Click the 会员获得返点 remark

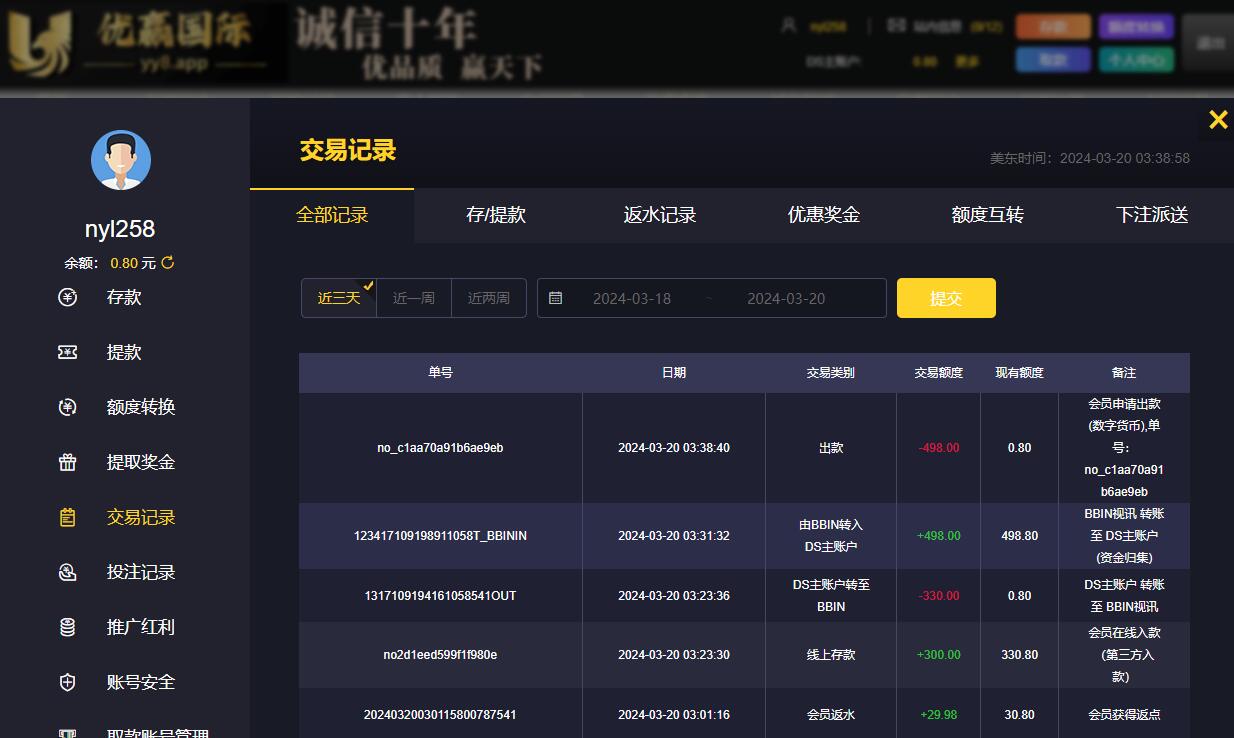coord(1124,715)
